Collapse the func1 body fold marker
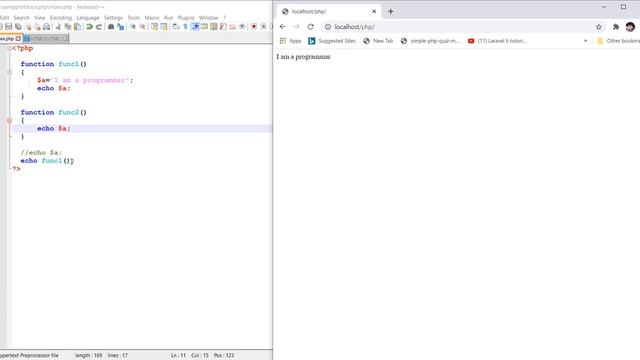Image resolution: width=640 pixels, height=360 pixels. click(x=9, y=72)
